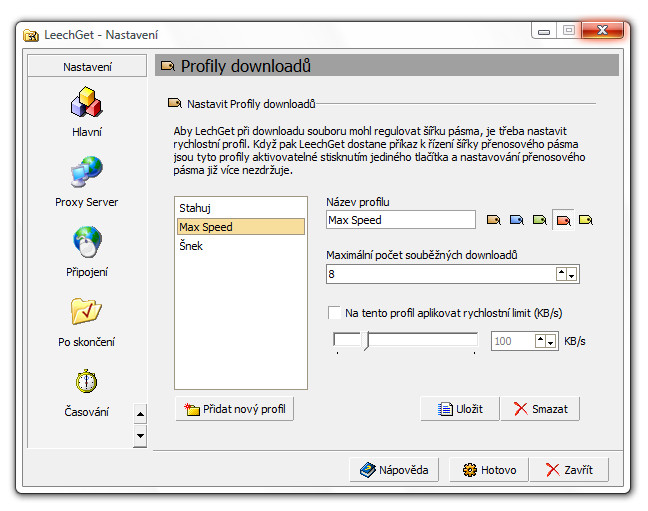Open help via Nápověda button
Viewport: 648px width, 511px height.
click(394, 470)
